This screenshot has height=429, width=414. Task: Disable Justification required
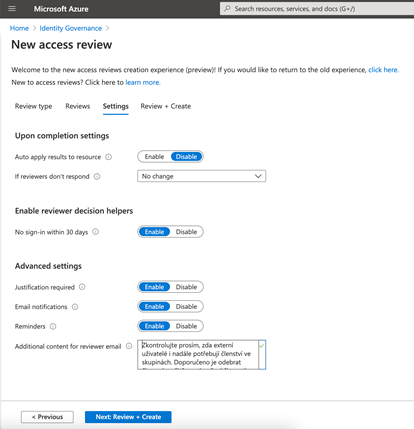click(186, 287)
